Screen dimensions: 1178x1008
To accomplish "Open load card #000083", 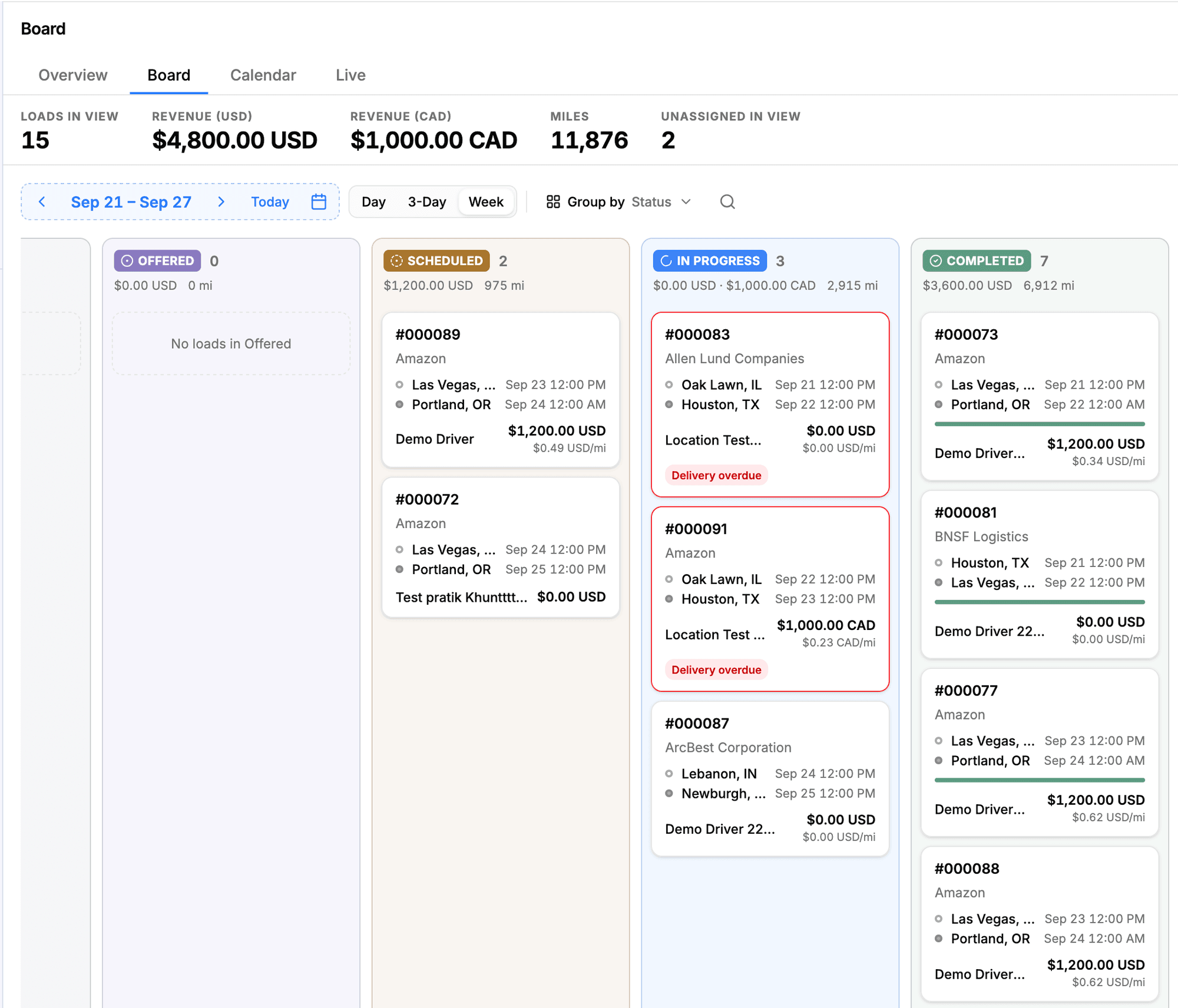I will [x=770, y=404].
